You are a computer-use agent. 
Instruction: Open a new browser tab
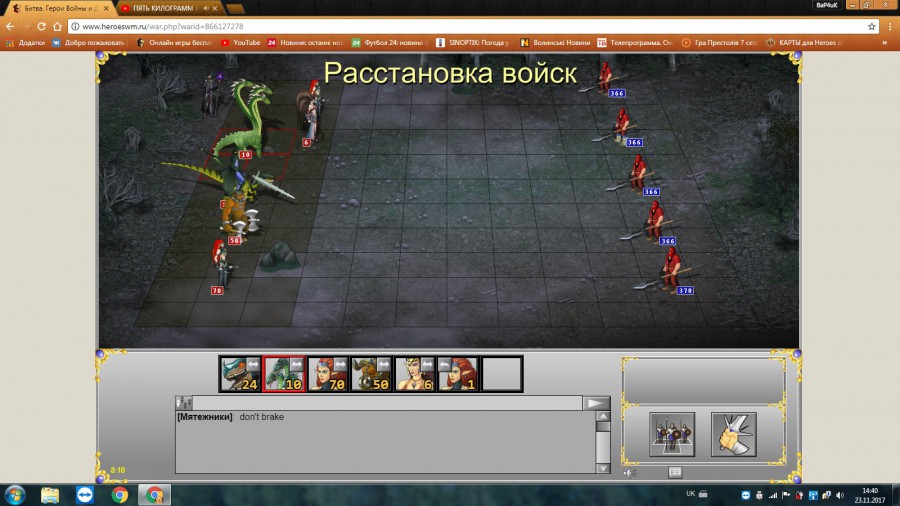[x=235, y=8]
